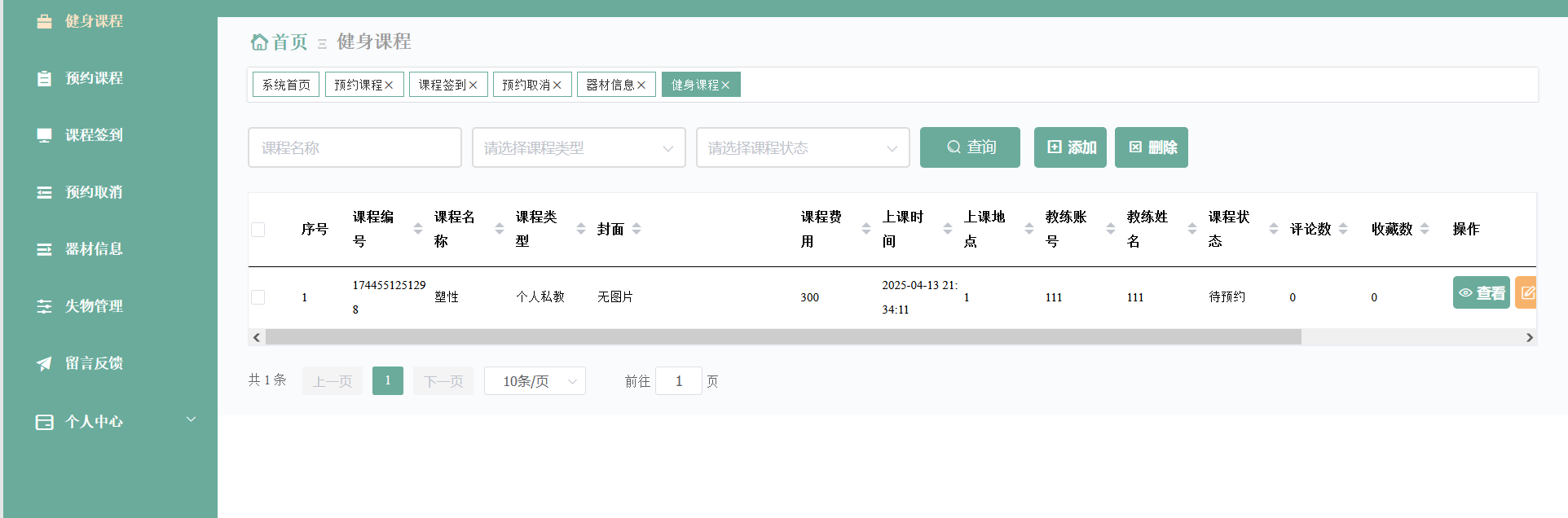Open 失物管理 in the sidebar
Viewport: 1568px width, 518px height.
point(94,306)
